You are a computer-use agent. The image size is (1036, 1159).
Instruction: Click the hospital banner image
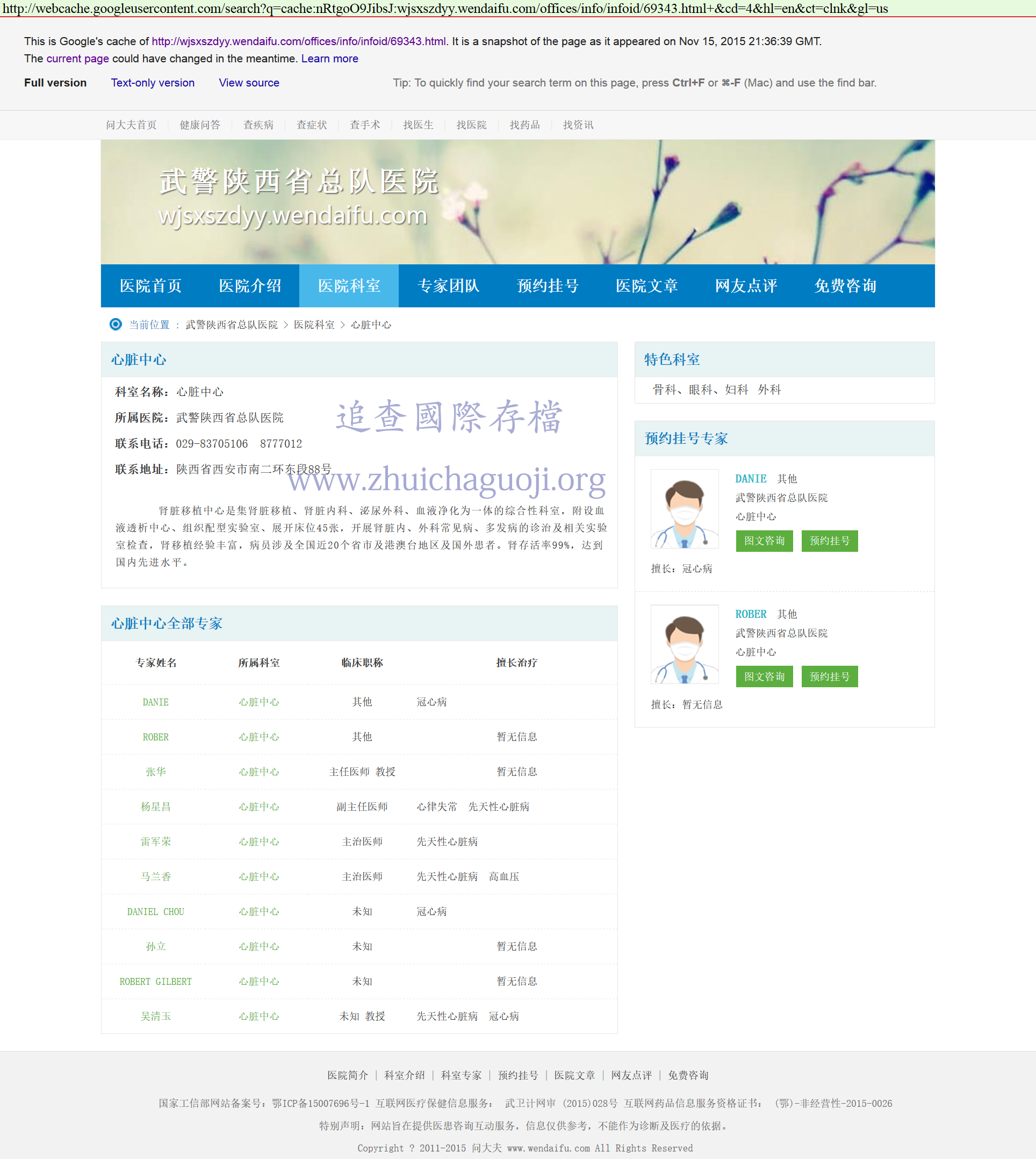click(x=517, y=201)
